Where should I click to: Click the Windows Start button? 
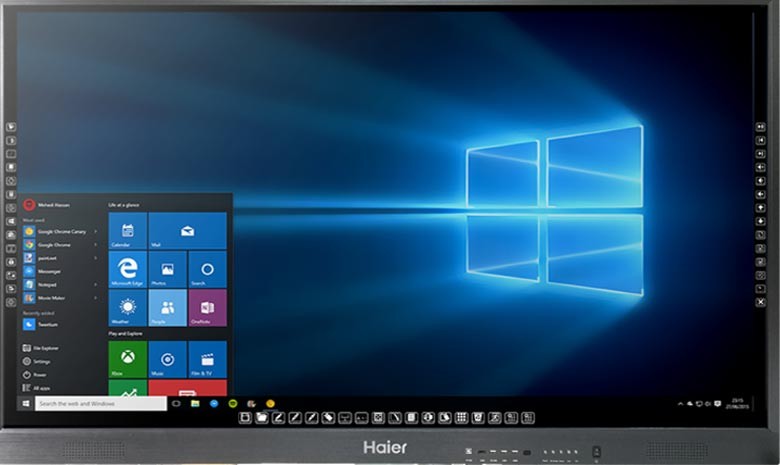(x=25, y=404)
